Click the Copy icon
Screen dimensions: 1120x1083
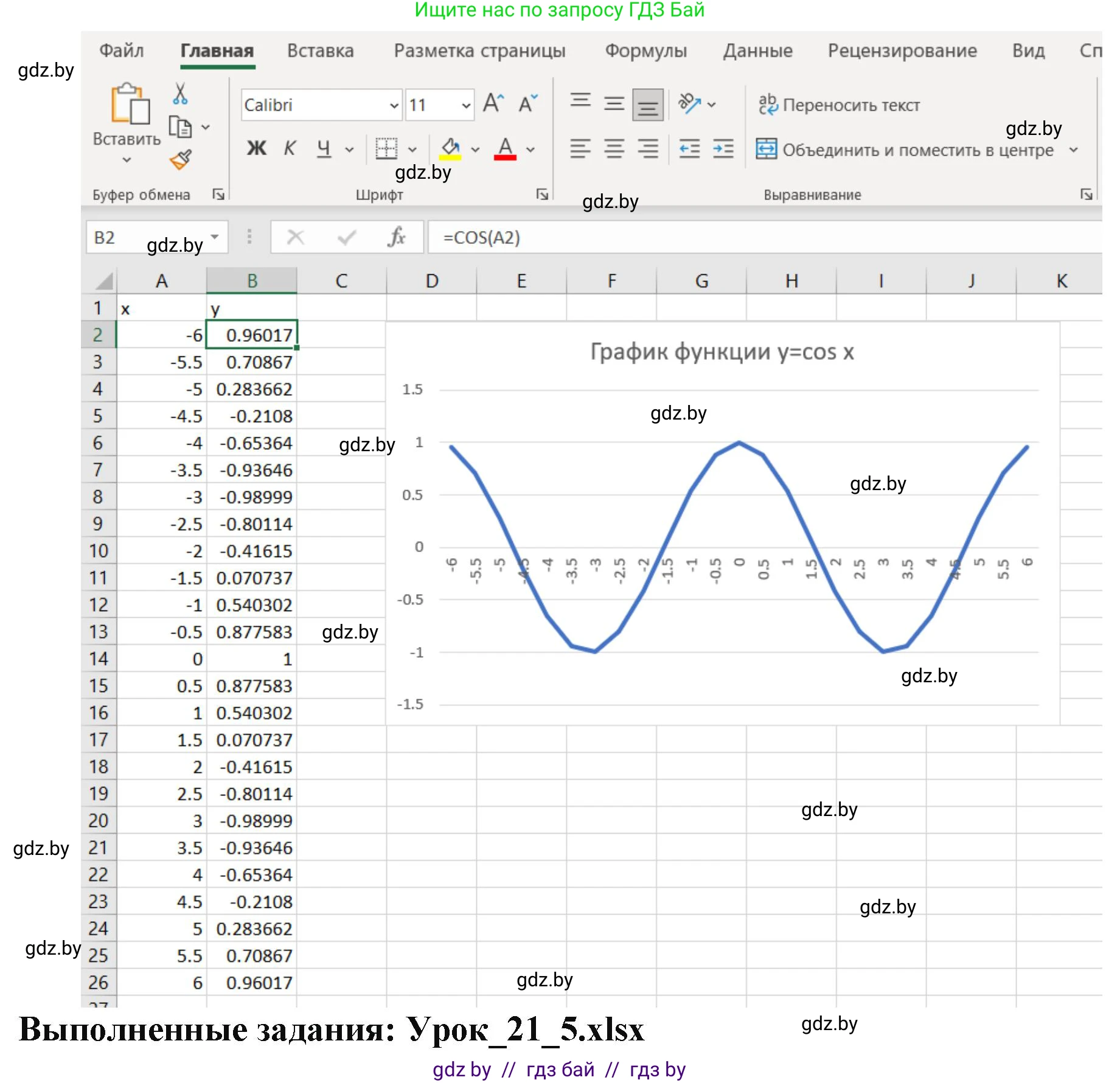click(x=181, y=127)
